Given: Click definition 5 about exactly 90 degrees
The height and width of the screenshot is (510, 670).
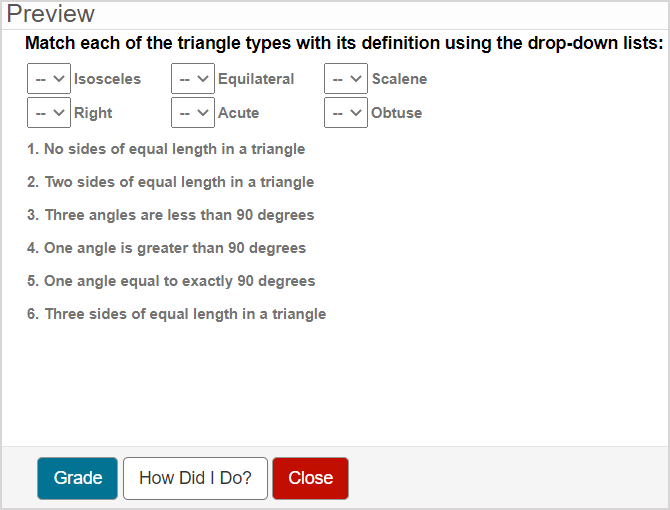Looking at the screenshot, I should click(171, 281).
